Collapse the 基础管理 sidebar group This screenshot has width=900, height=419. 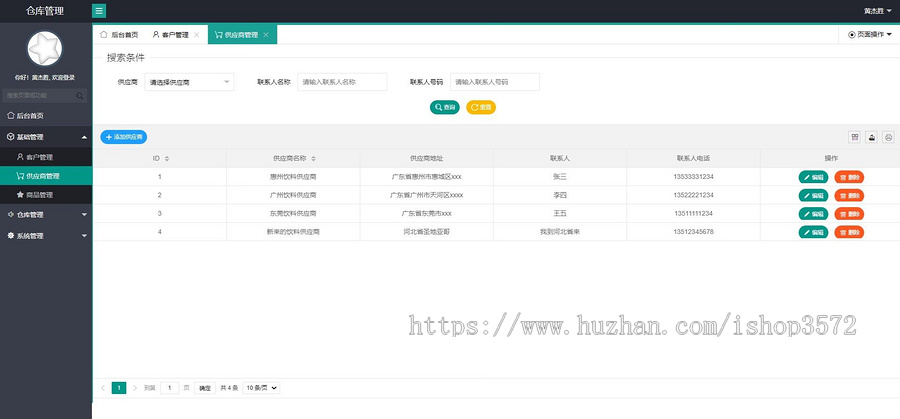pyautogui.click(x=46, y=137)
